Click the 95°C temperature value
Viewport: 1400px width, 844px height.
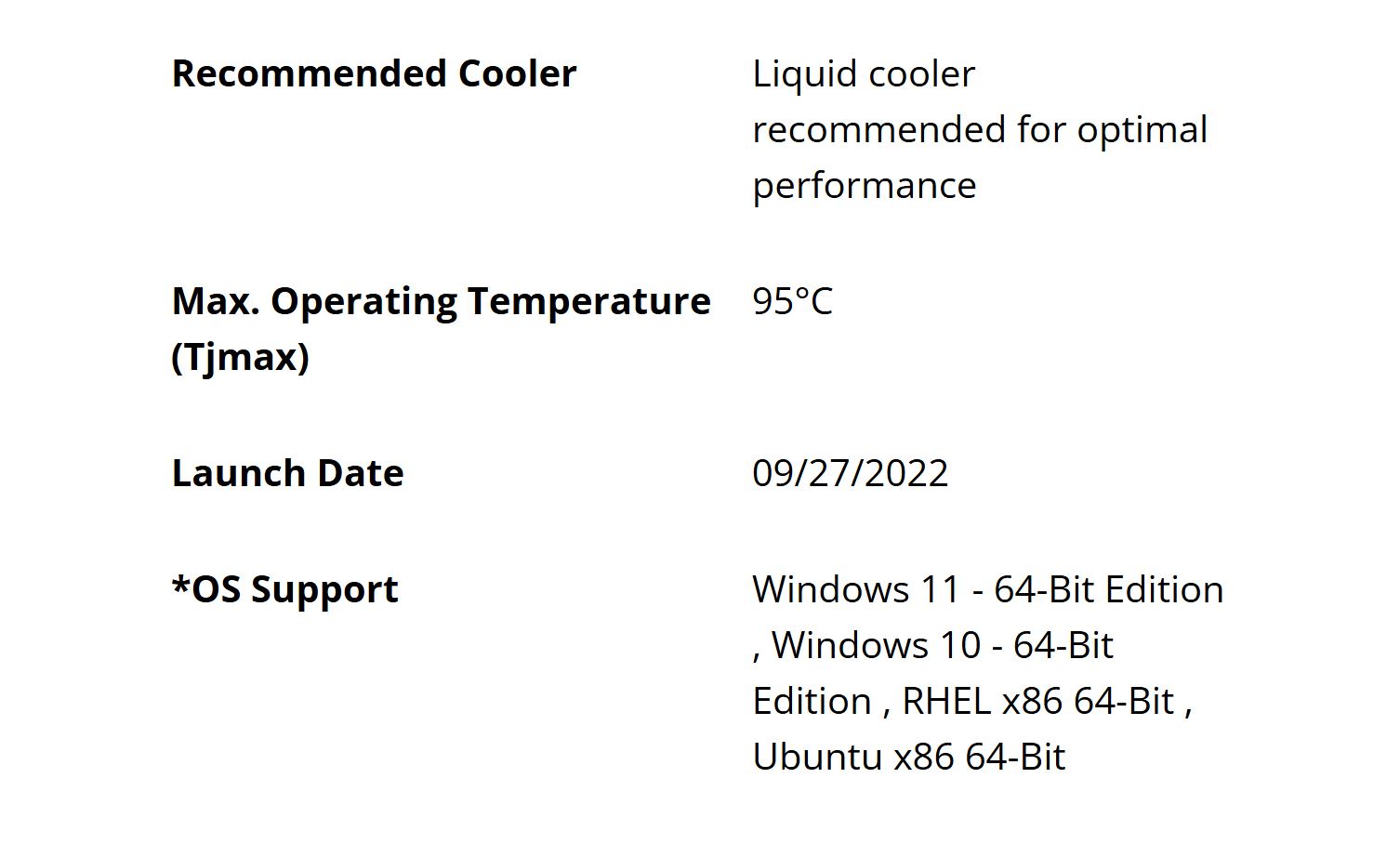click(792, 301)
